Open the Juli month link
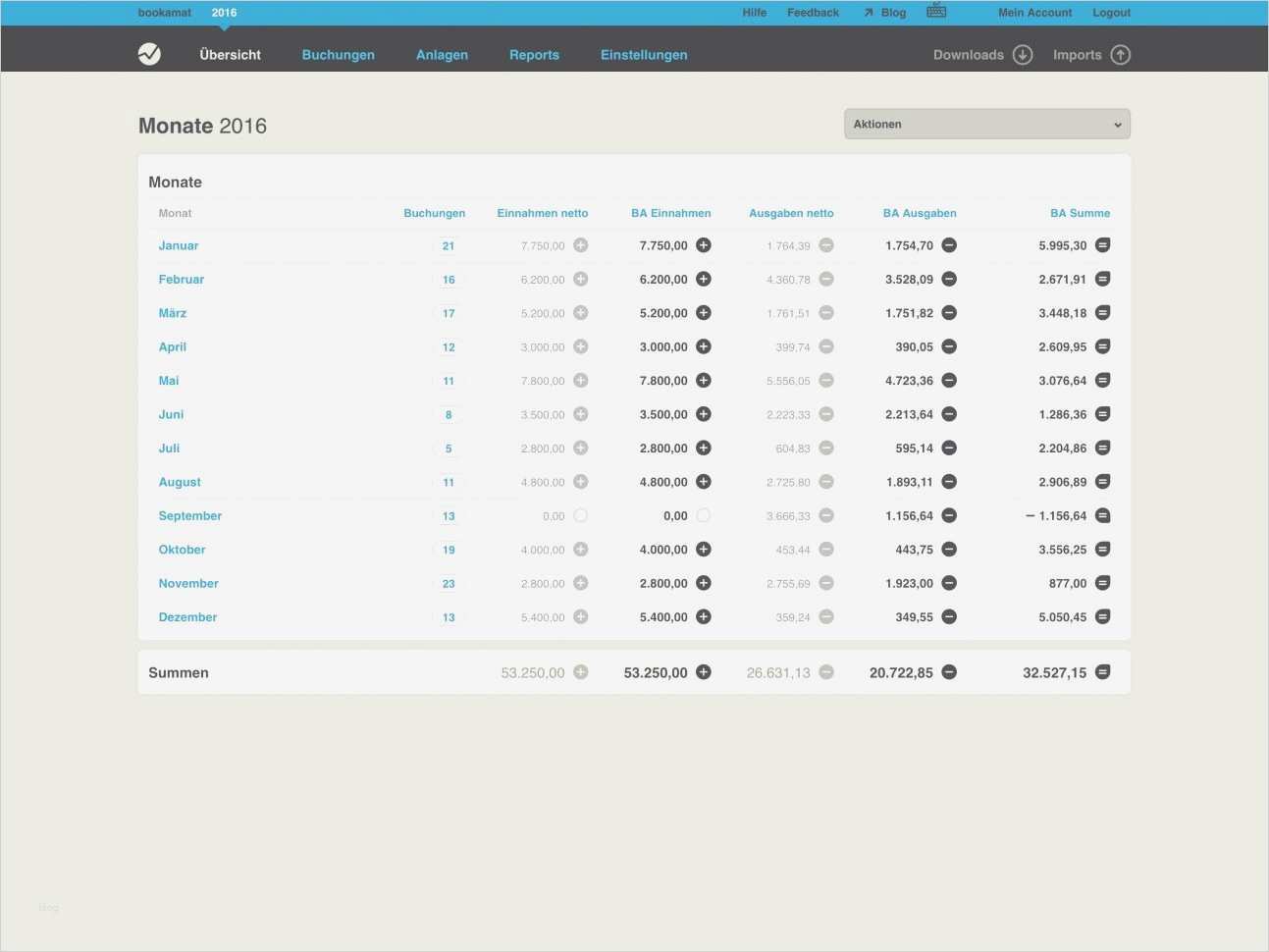The height and width of the screenshot is (952, 1269). [169, 448]
